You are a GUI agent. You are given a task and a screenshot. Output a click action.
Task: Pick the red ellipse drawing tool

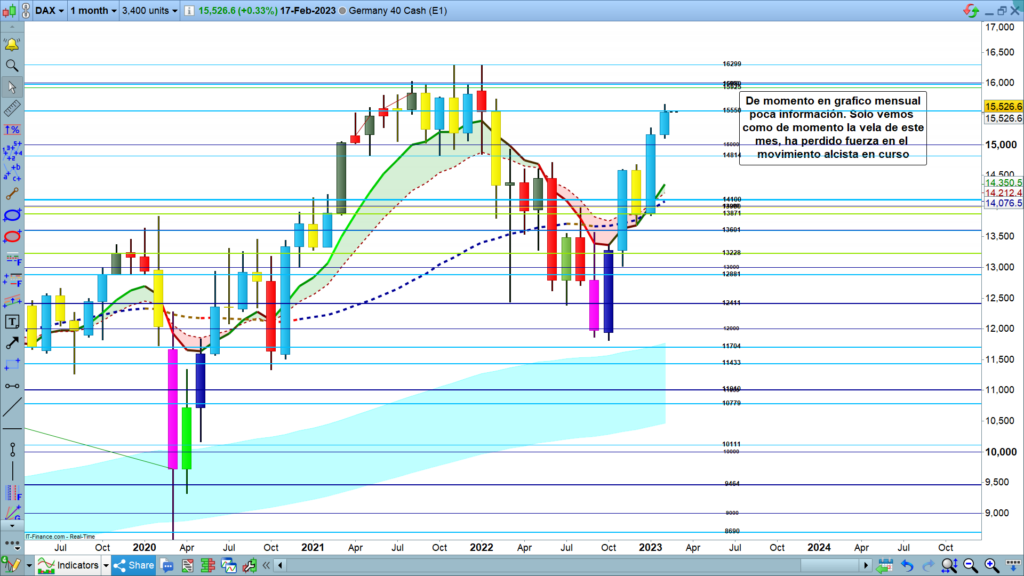pos(12,236)
